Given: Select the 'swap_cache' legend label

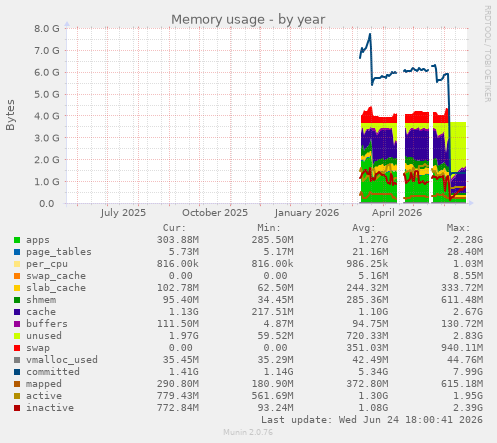Looking at the screenshot, I should pyautogui.click(x=56, y=276).
